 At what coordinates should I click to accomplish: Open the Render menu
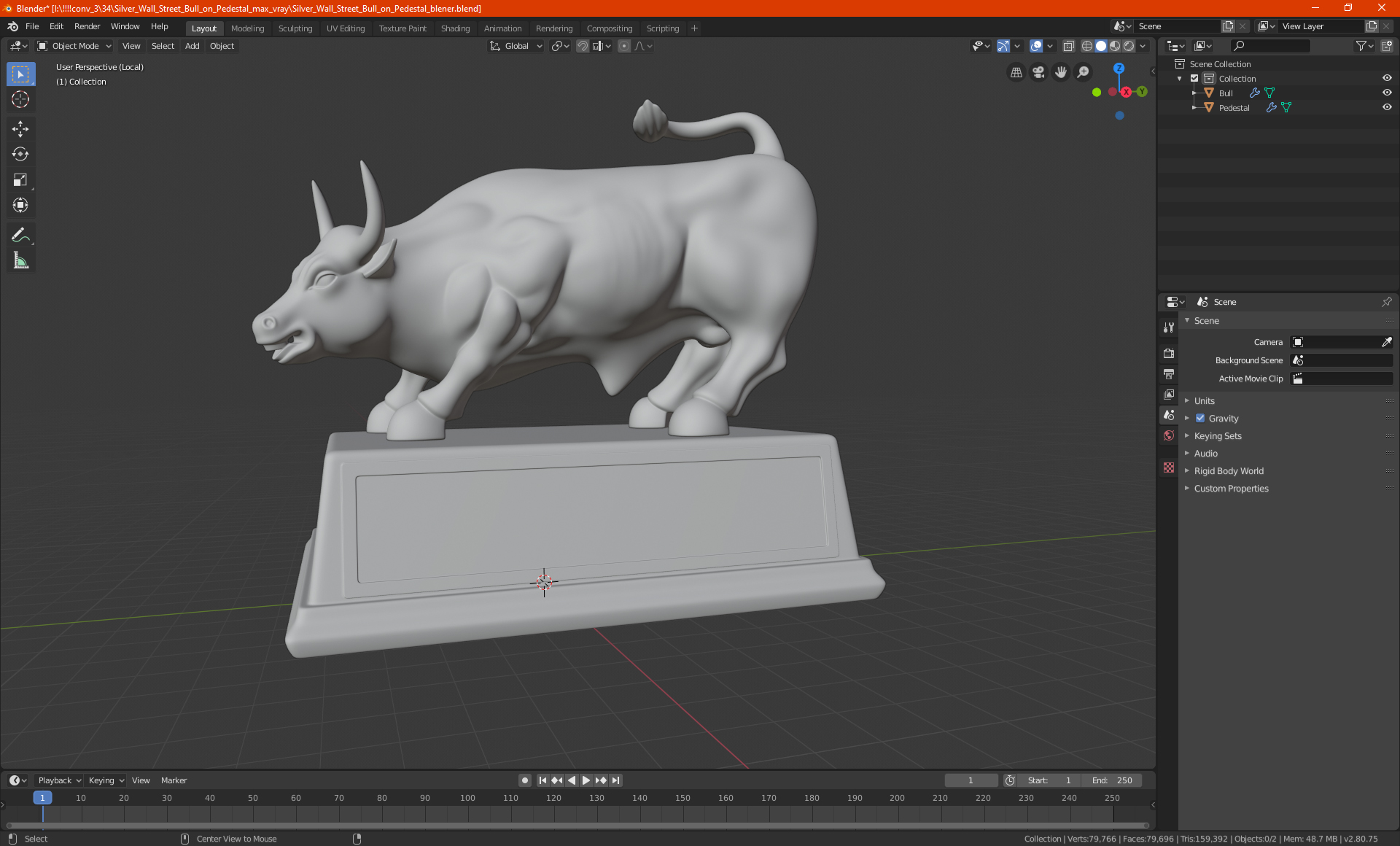(x=87, y=26)
